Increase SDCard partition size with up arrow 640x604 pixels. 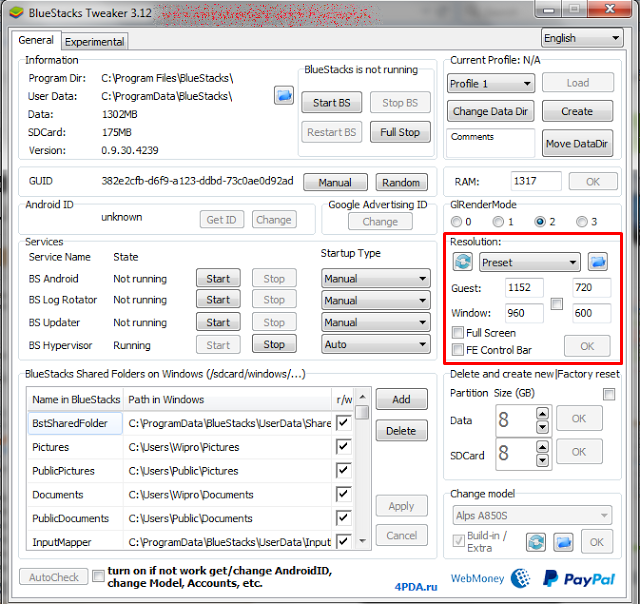pos(542,447)
